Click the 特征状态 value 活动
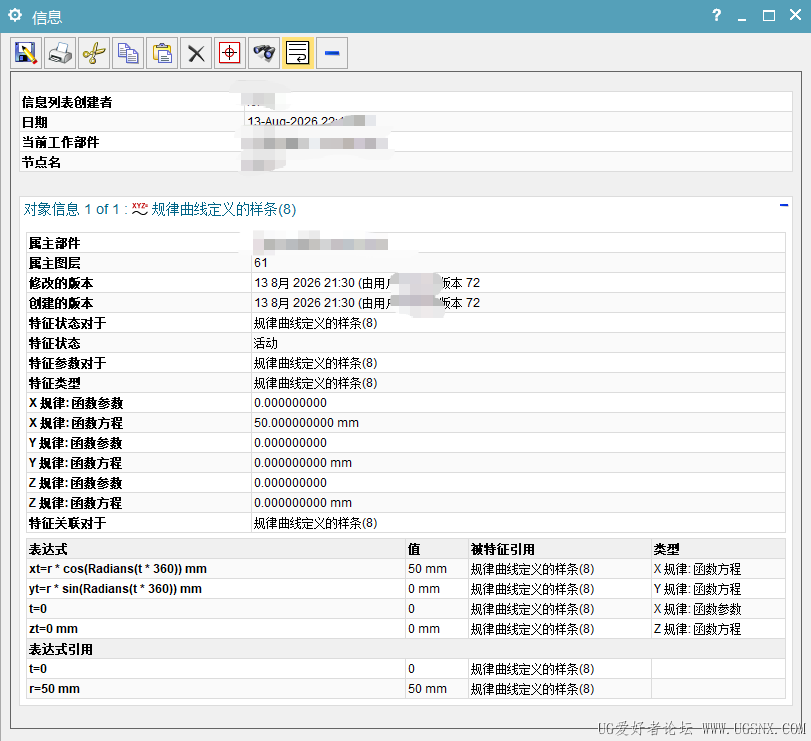The image size is (811, 741). [266, 343]
